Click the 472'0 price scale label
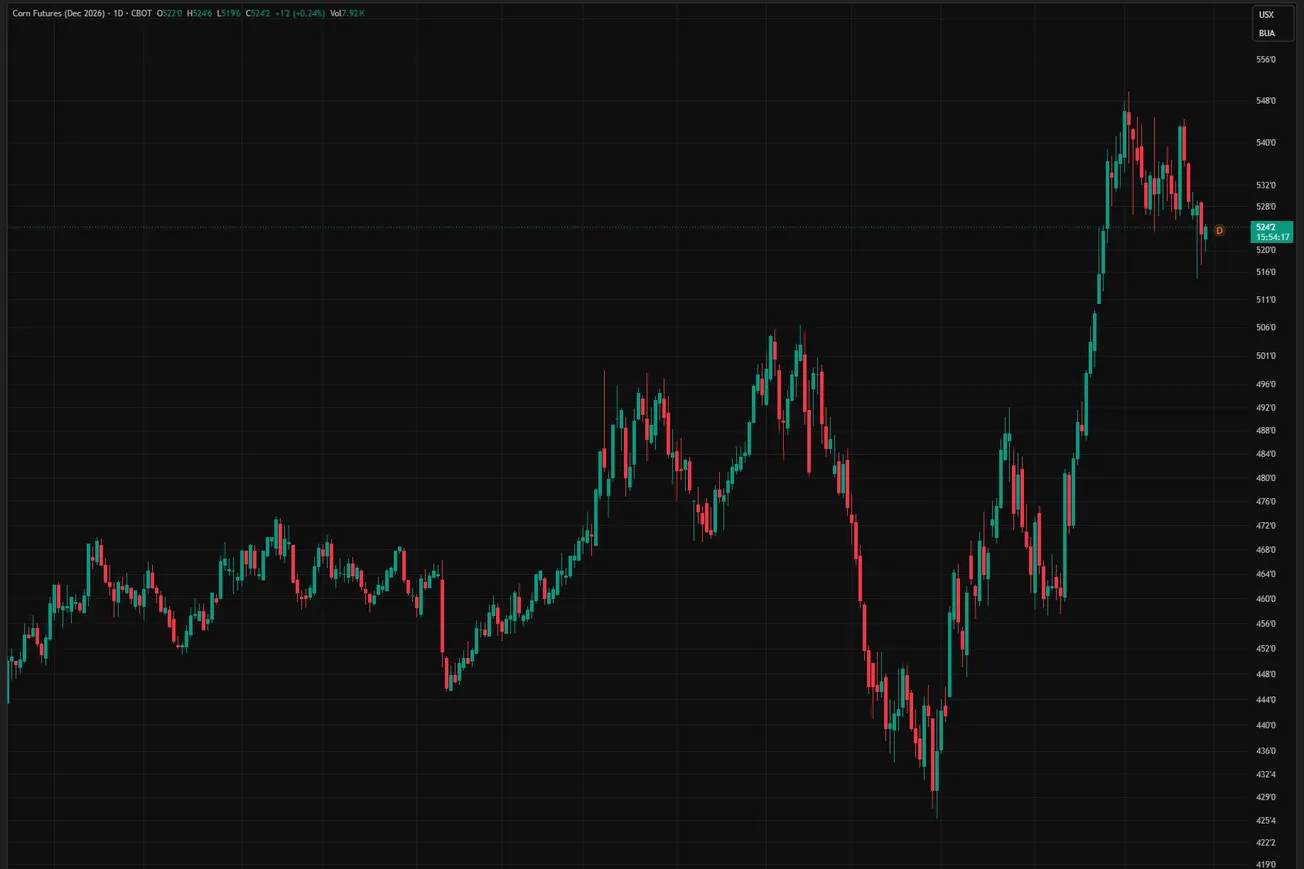The height and width of the screenshot is (869, 1304). pyautogui.click(x=1265, y=526)
